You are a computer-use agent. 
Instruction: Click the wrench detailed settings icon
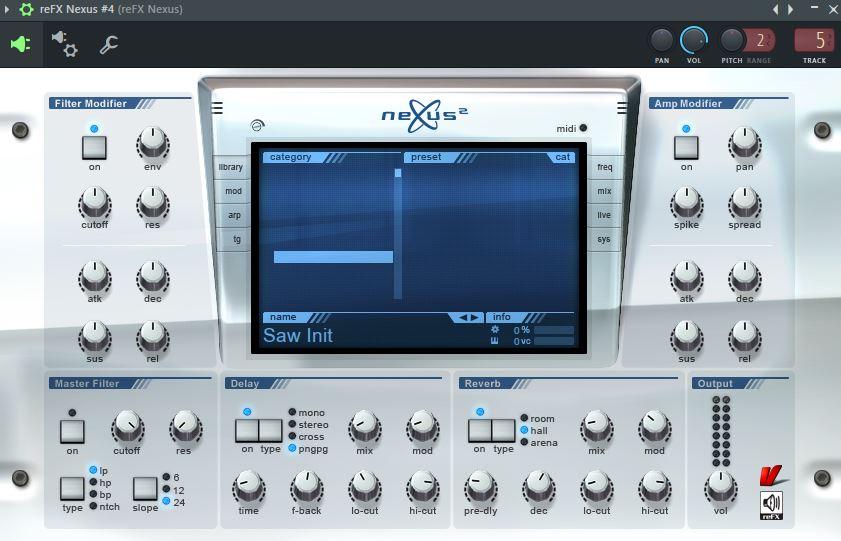pyautogui.click(x=108, y=44)
